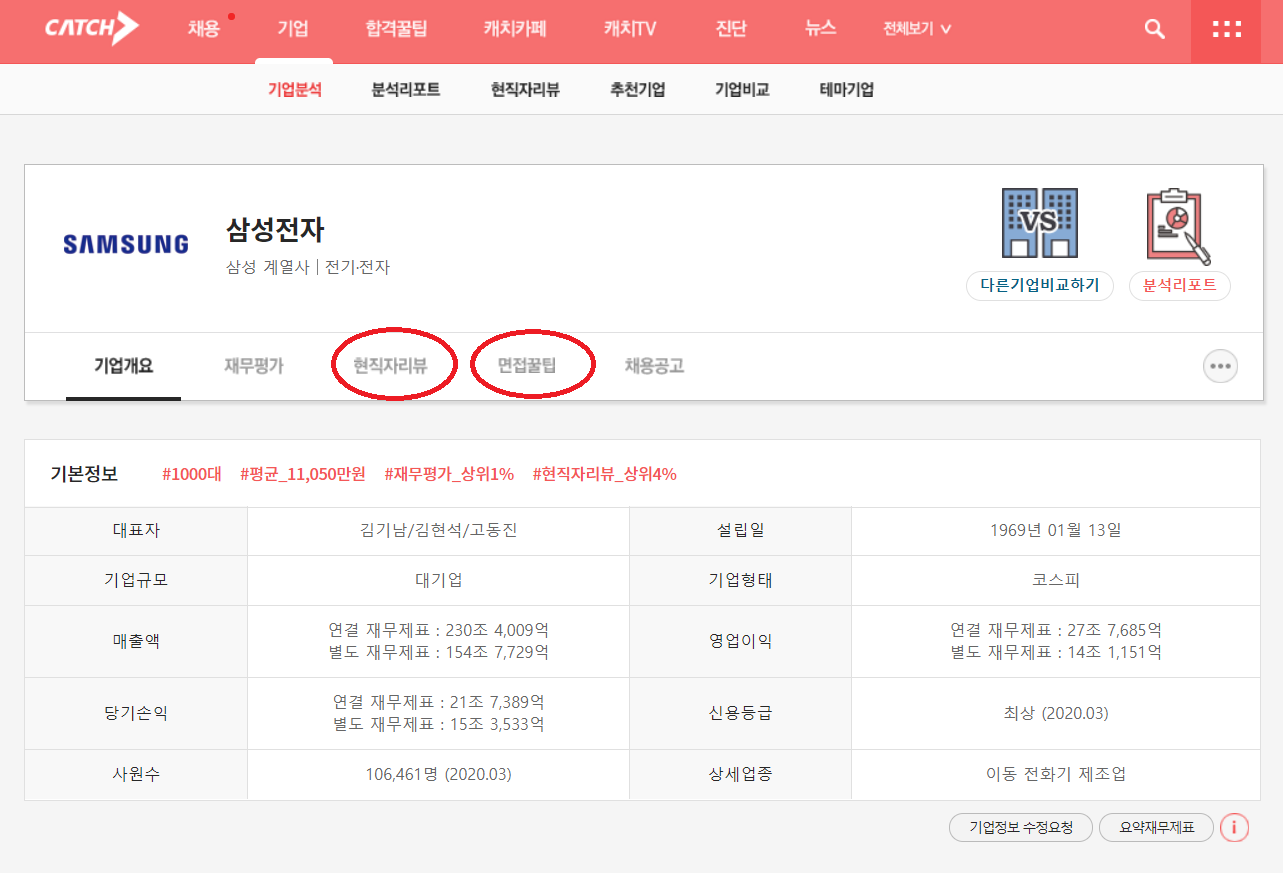Click the 삼성전자 company title
The height and width of the screenshot is (873, 1283).
click(x=275, y=230)
